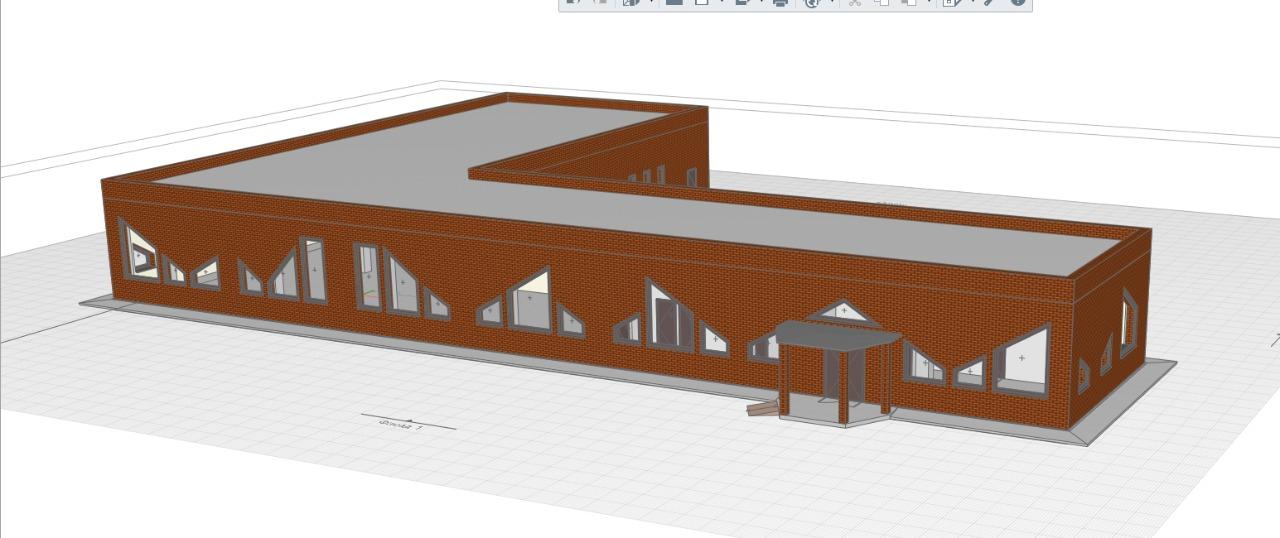This screenshot has height=538, width=1280.
Task: Click the tool icon left of the info icon
Action: pos(990,3)
